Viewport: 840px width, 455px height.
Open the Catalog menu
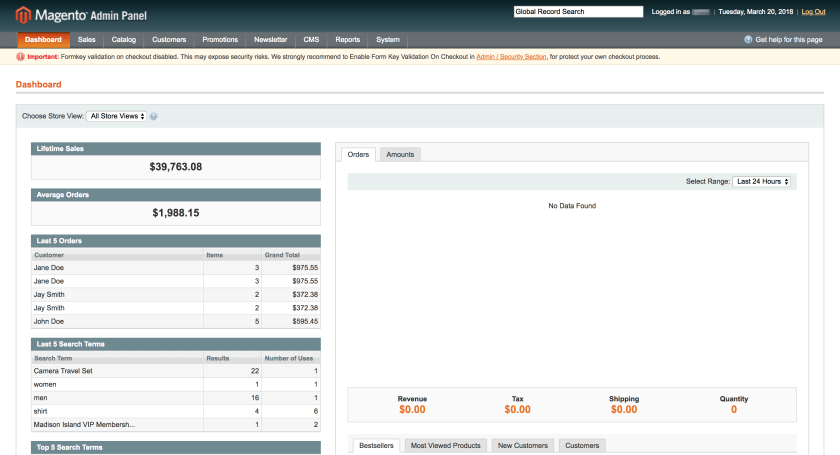124,40
